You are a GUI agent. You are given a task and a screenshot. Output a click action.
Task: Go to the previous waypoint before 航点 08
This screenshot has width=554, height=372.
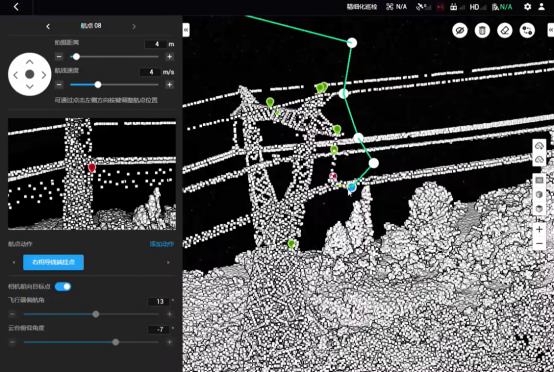[x=48, y=26]
